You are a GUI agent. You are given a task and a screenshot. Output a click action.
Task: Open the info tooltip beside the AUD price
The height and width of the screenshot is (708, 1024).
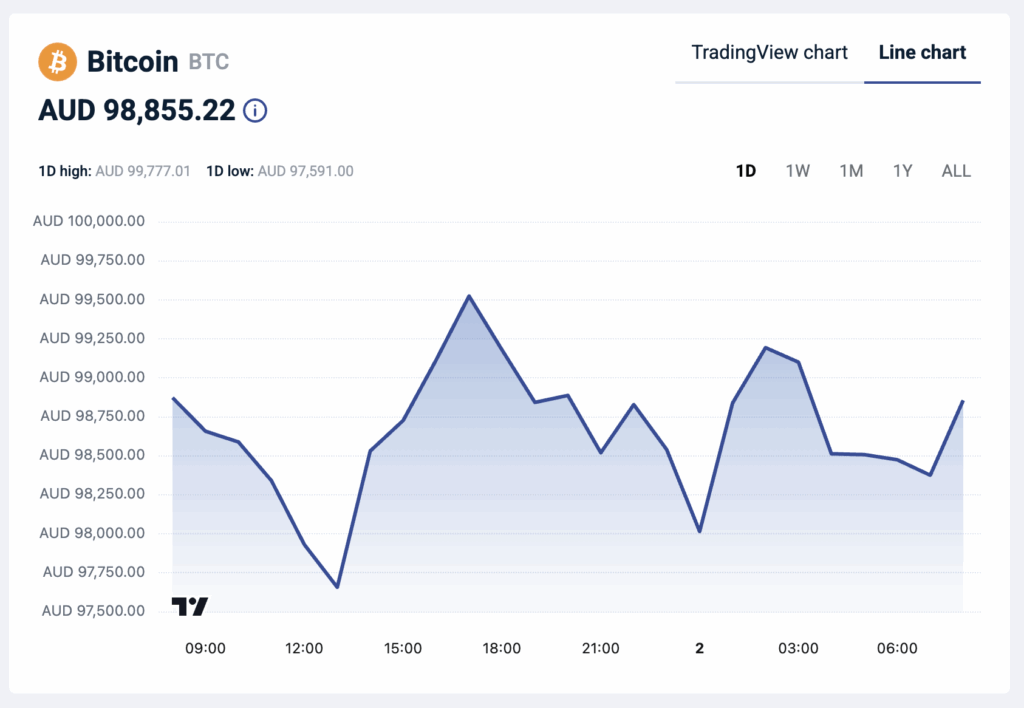(255, 111)
